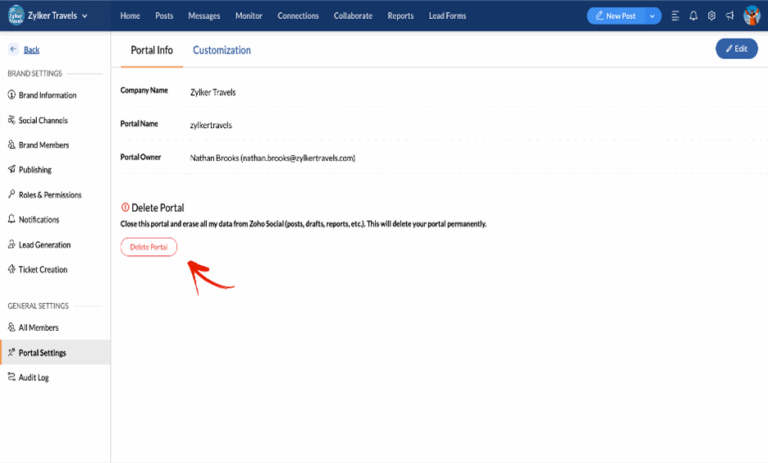Open the user profile avatar

(752, 16)
